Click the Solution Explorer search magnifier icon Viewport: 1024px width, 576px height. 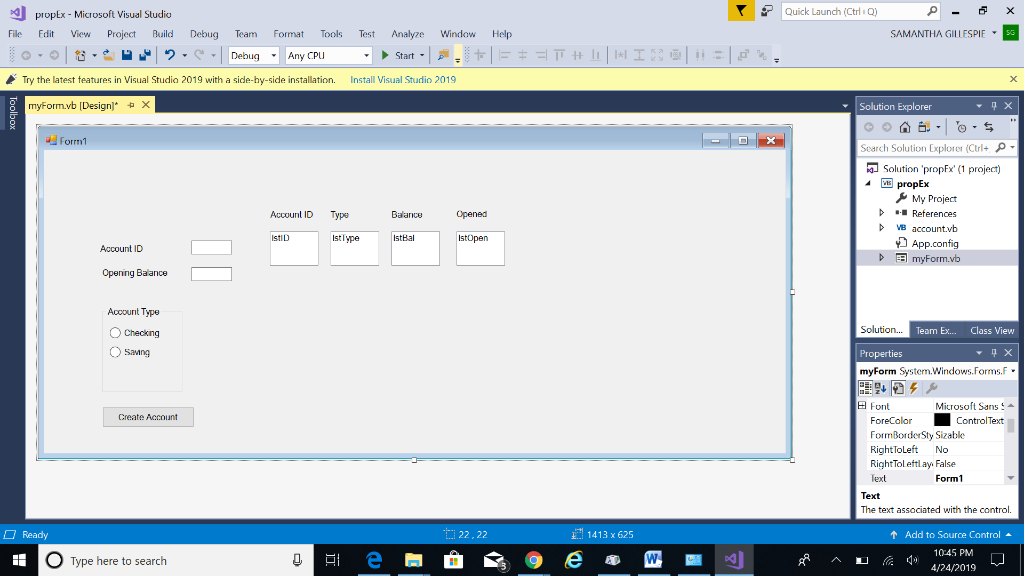point(1000,148)
